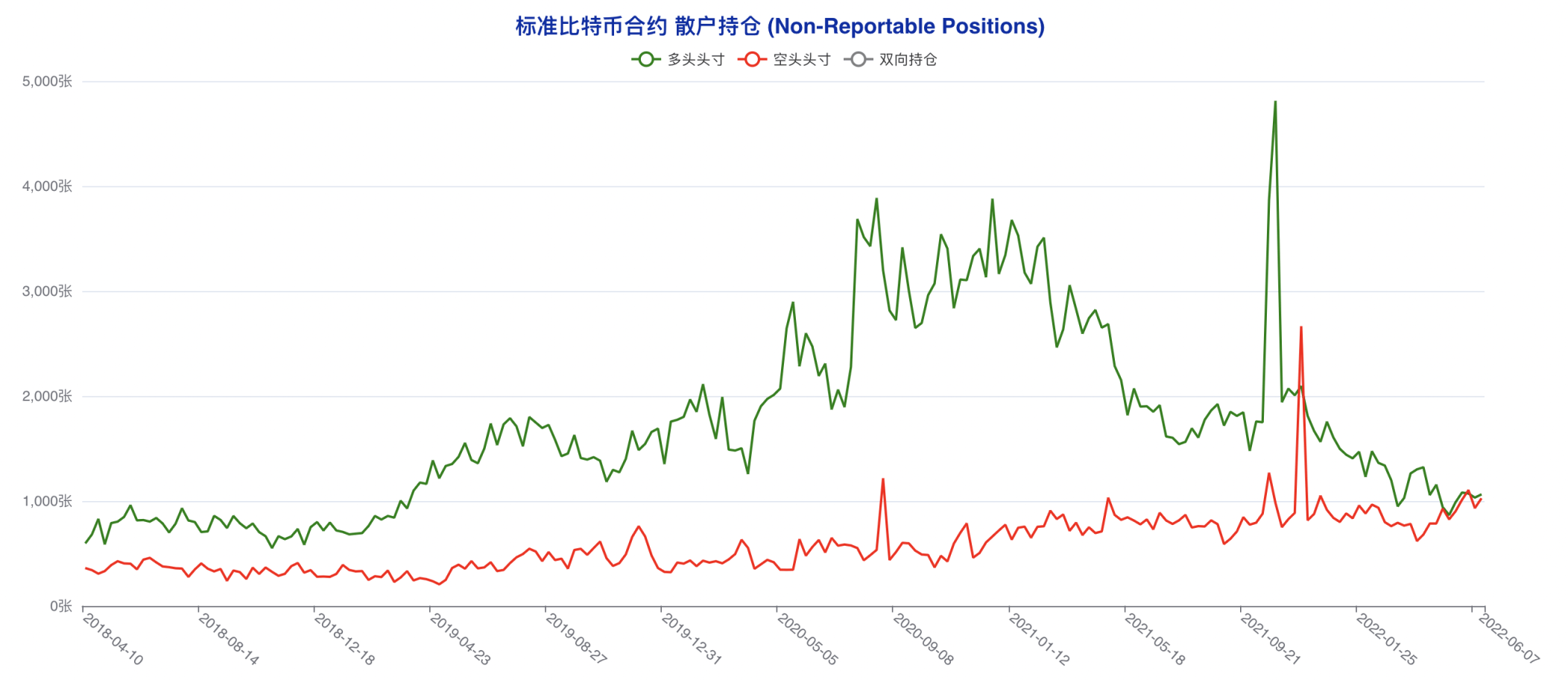Click the green 多头头寸 legend marker
Image resolution: width=1568 pixels, height=680 pixels.
click(x=646, y=60)
